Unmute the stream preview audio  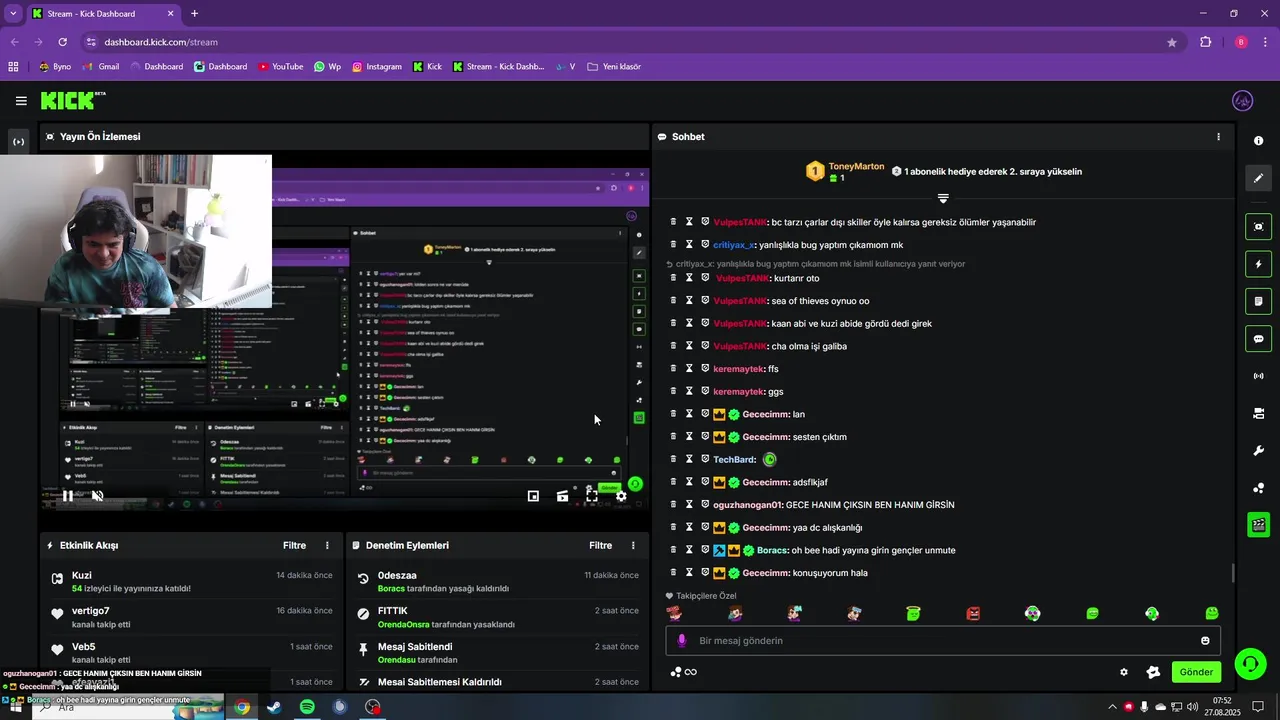tap(97, 495)
